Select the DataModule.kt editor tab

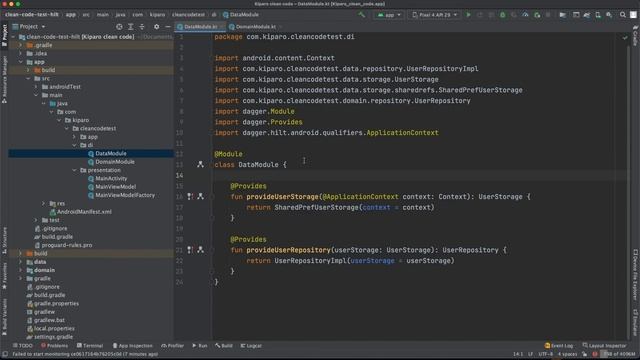(x=200, y=27)
